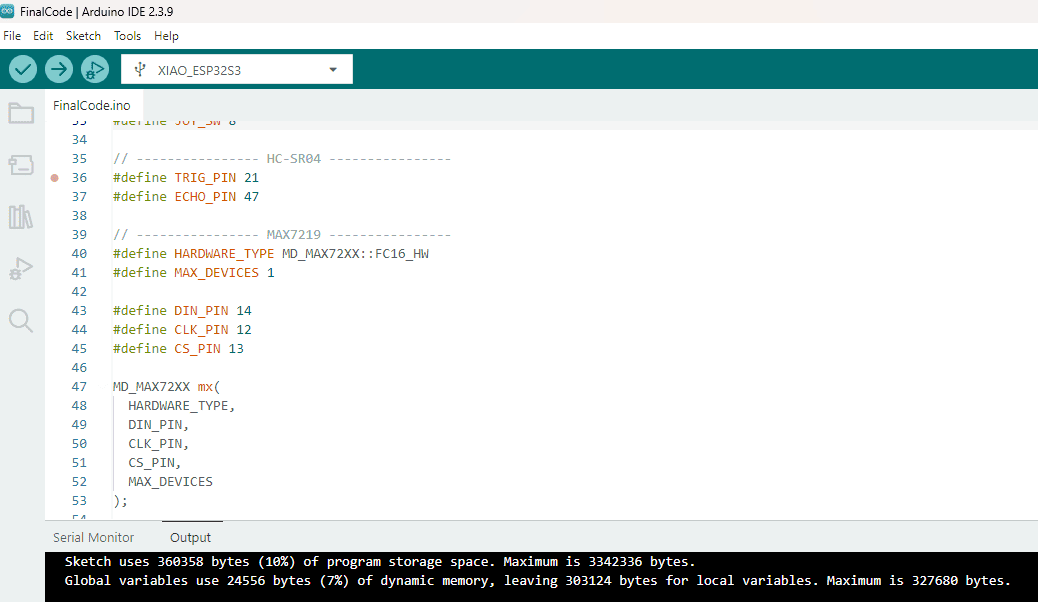Select the FinalCode.ino editor tab
Screen dimensions: 1038x602
(x=92, y=105)
